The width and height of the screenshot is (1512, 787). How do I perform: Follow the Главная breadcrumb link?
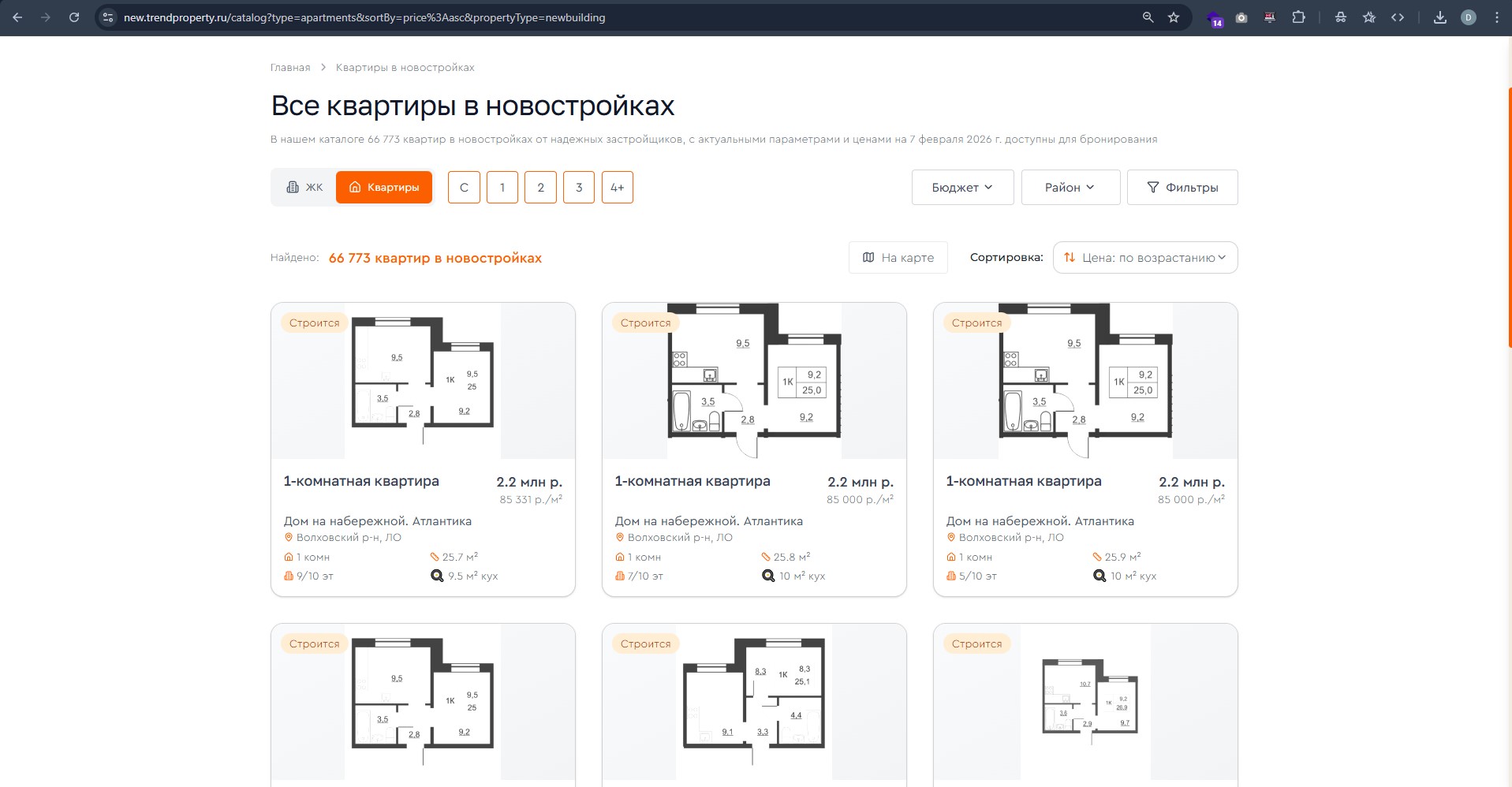pos(290,68)
